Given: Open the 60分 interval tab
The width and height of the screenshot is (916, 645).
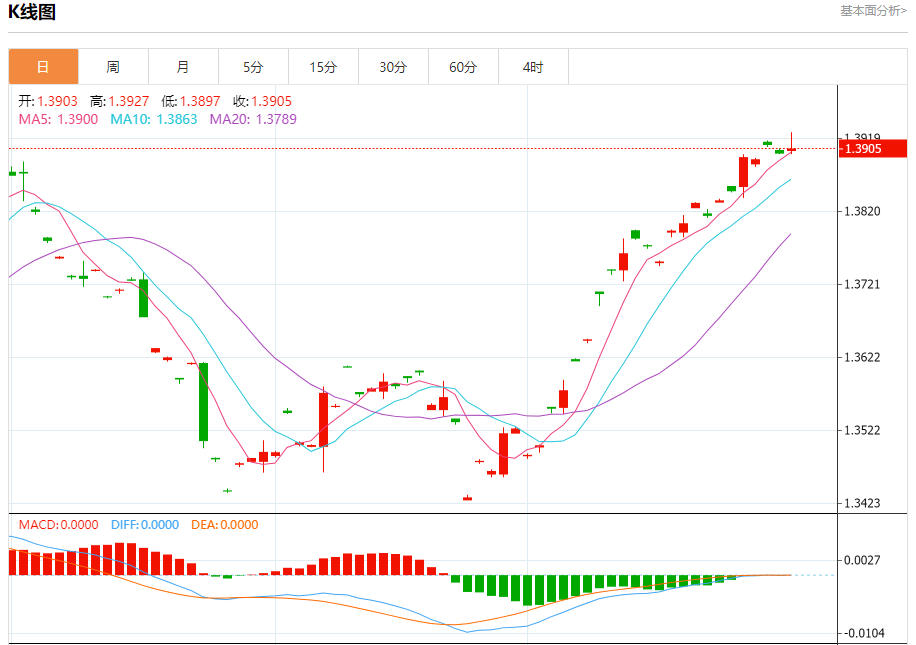Looking at the screenshot, I should point(463,67).
